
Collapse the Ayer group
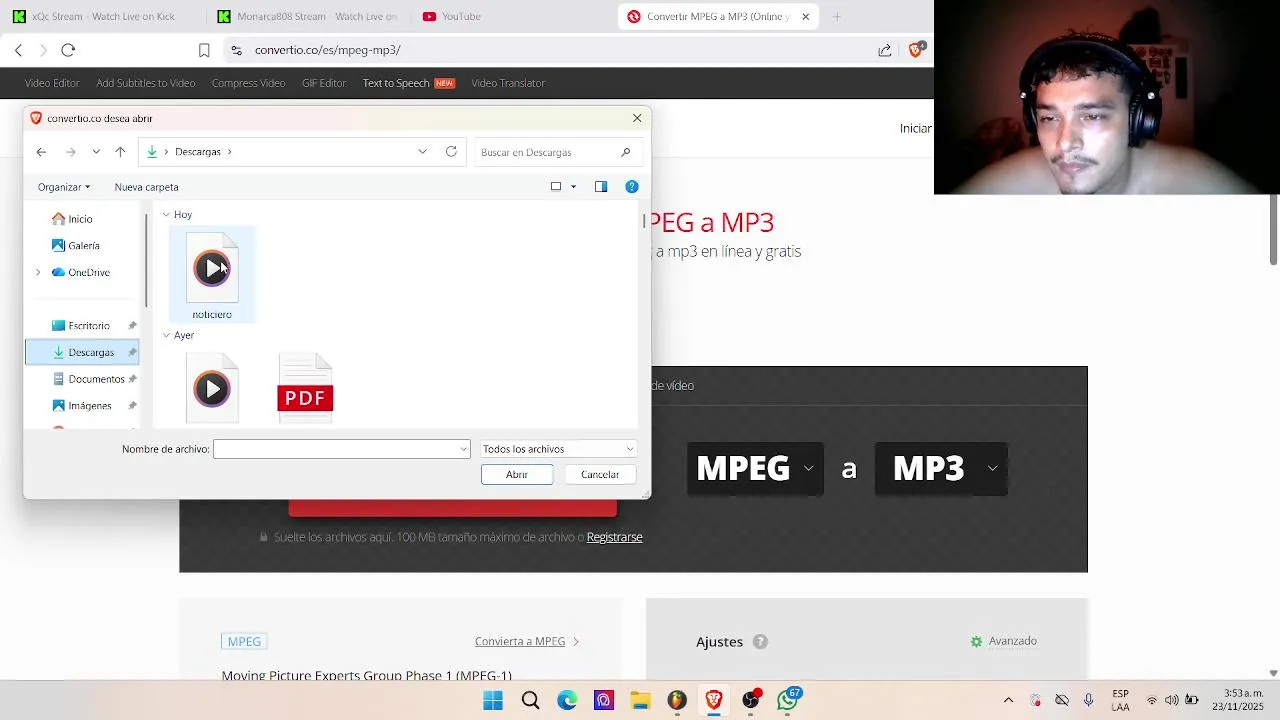[x=166, y=336]
